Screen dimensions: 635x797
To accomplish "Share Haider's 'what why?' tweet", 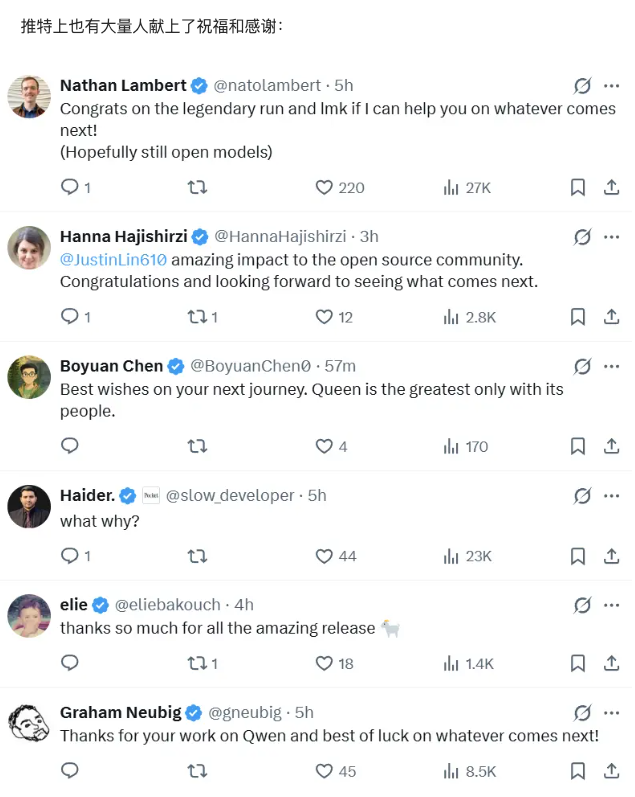I will 611,555.
